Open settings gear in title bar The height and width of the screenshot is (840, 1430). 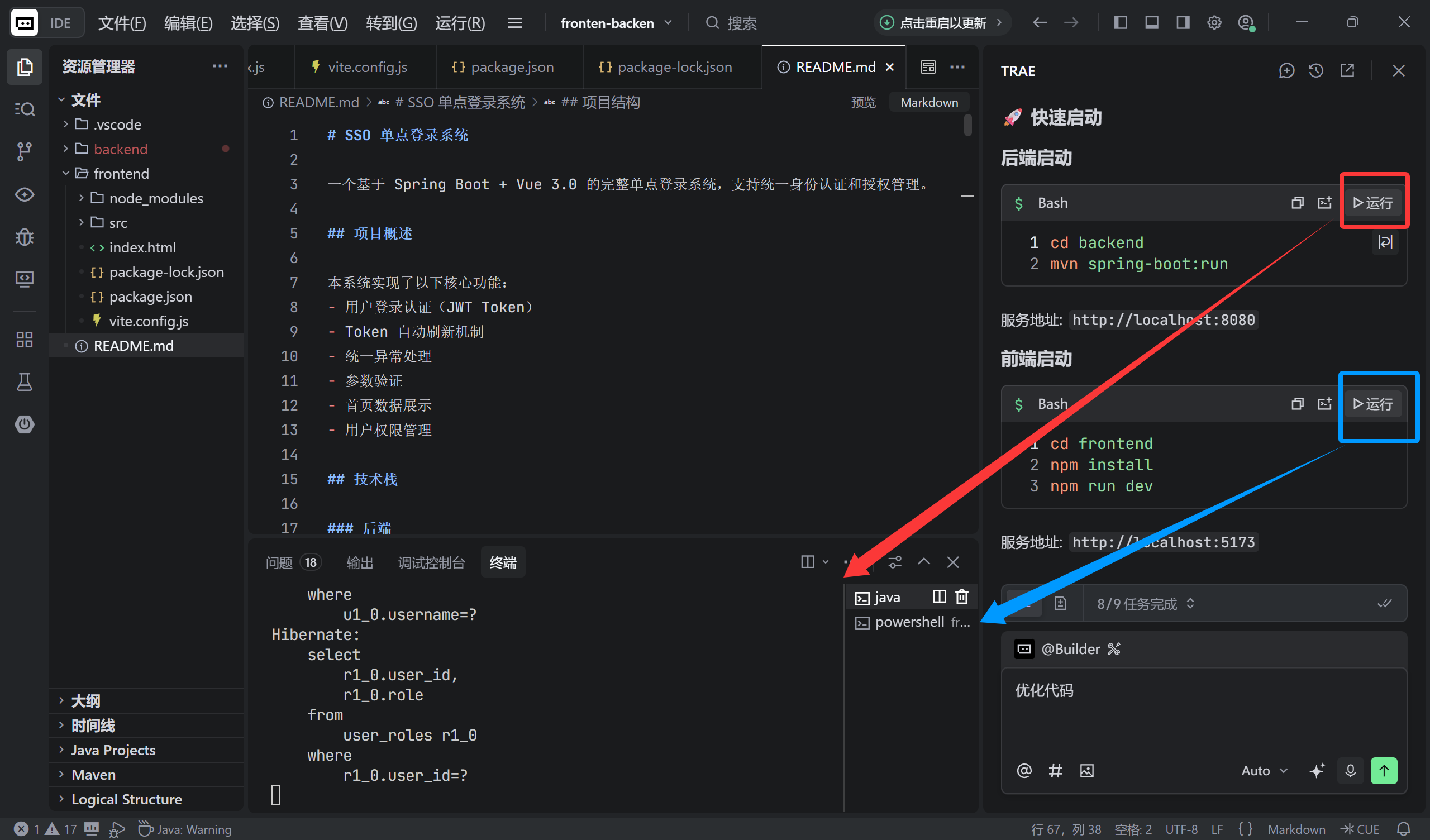(x=1214, y=23)
